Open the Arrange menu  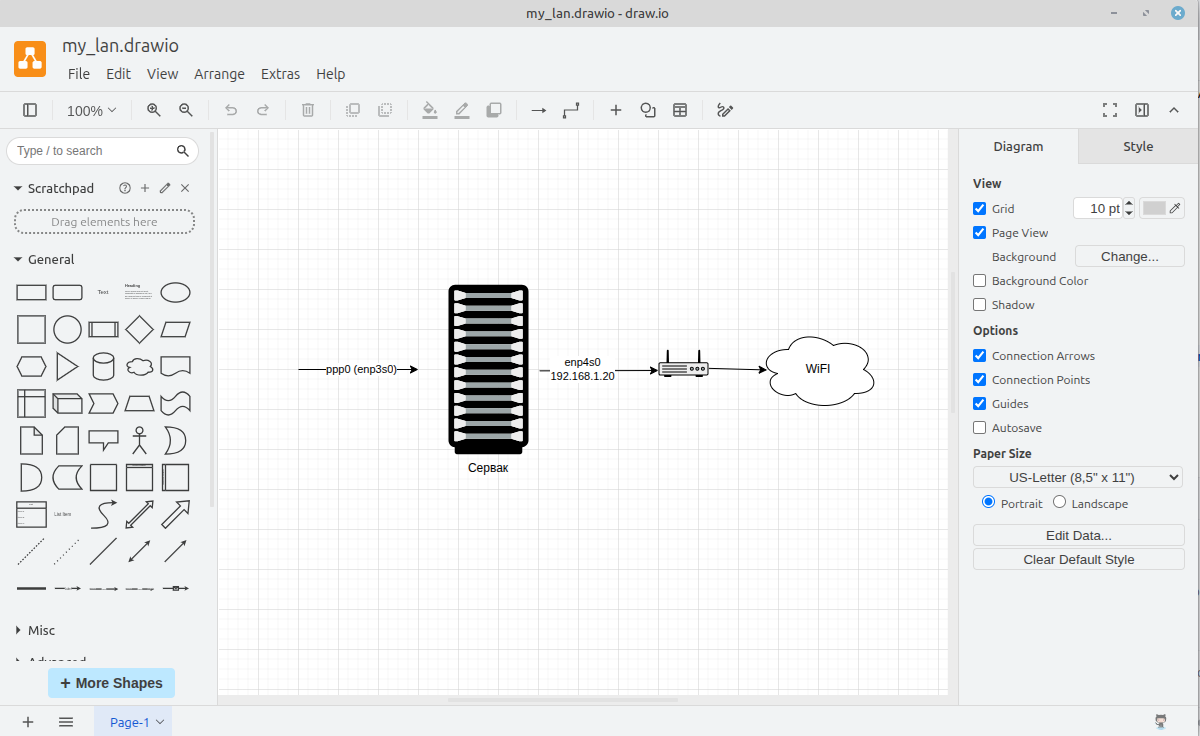point(219,74)
